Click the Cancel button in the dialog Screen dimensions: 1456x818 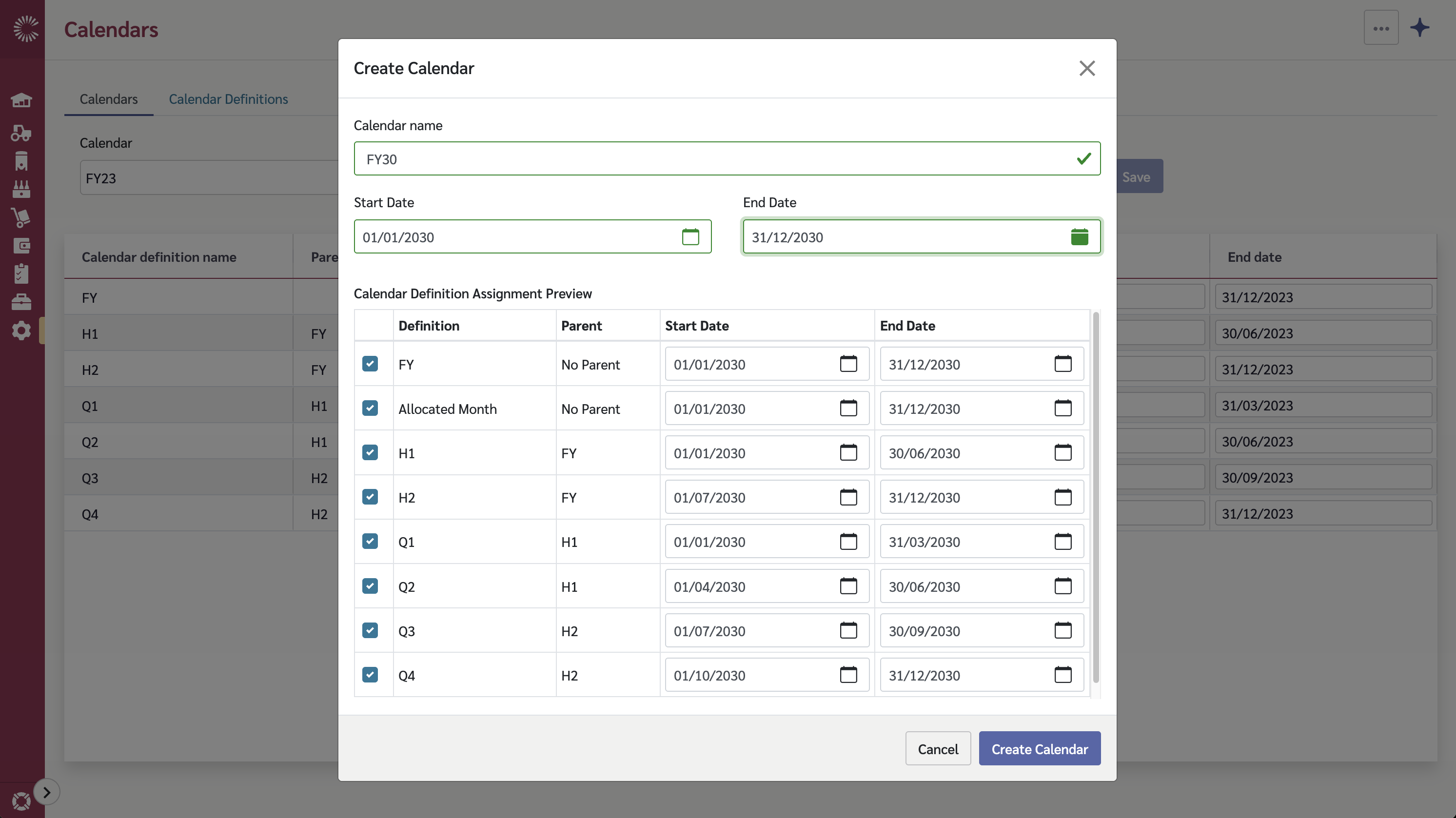pyautogui.click(x=938, y=748)
